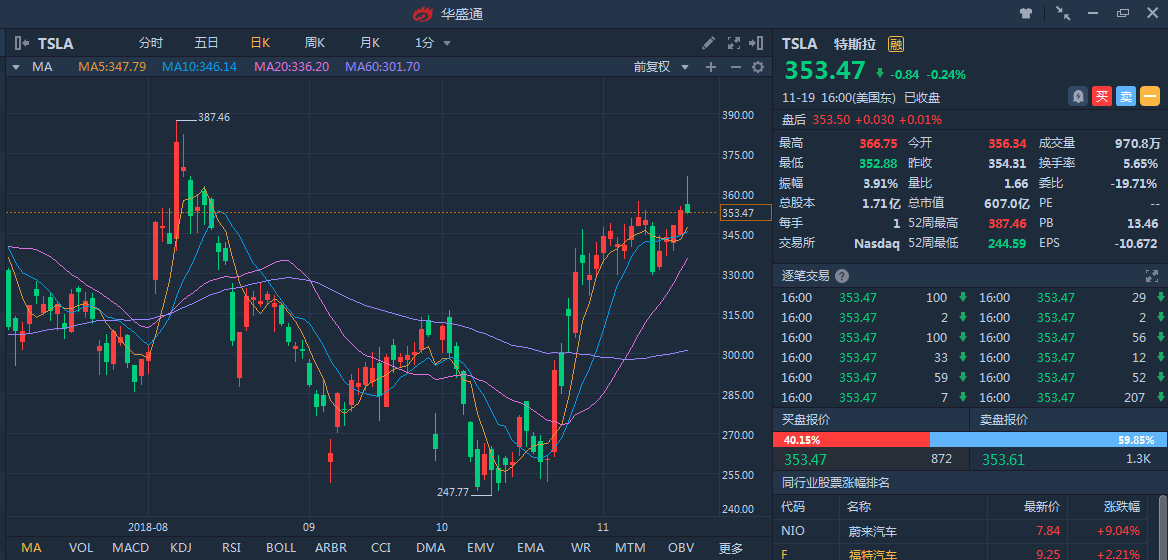Click the skin theme shirt icon

tap(1025, 14)
